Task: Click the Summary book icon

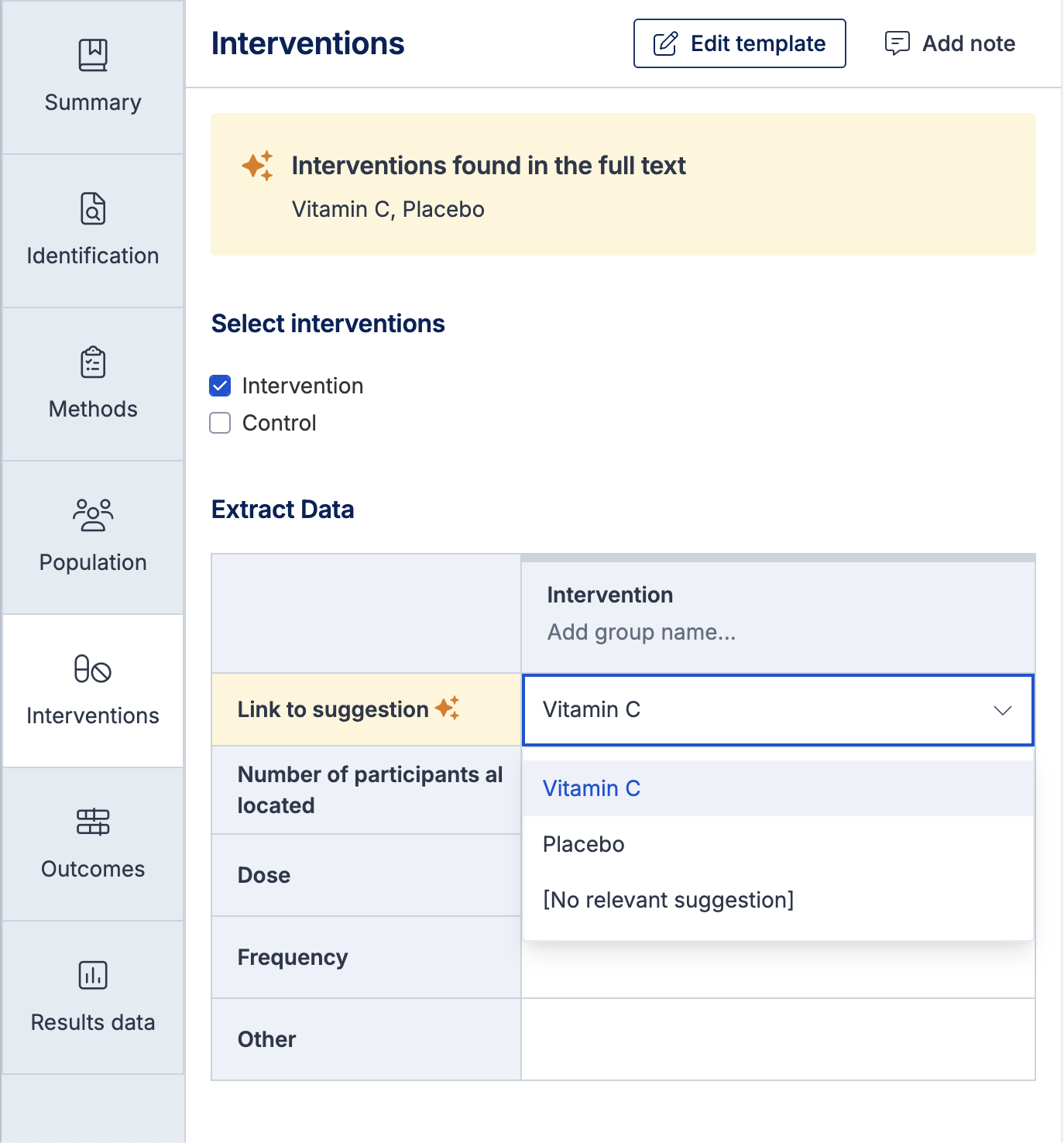Action: pyautogui.click(x=93, y=56)
